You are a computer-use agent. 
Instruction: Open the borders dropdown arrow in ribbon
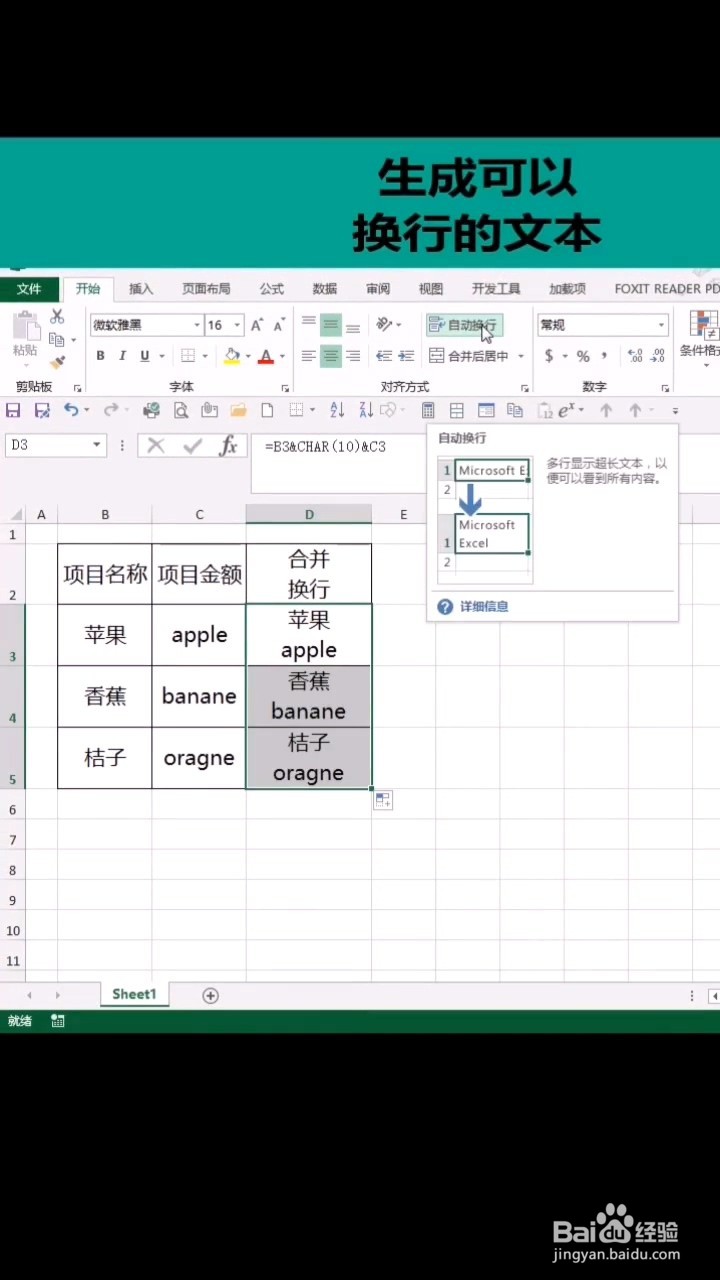coord(205,356)
